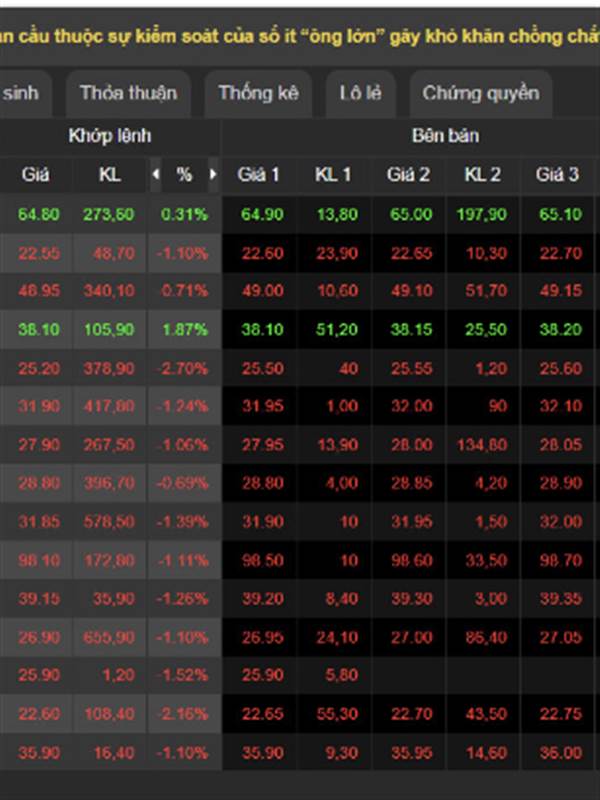Click the 1.87% change cell
This screenshot has width=600, height=800.
(x=185, y=330)
